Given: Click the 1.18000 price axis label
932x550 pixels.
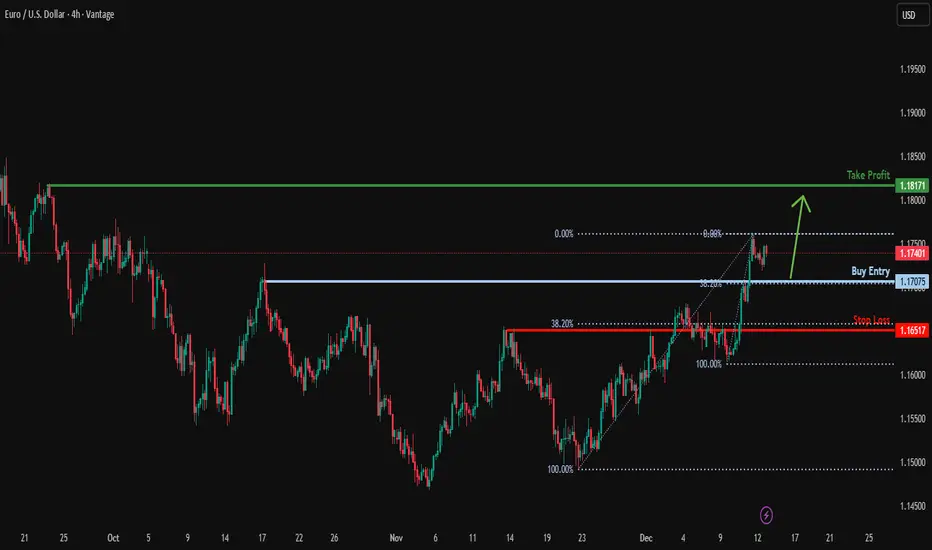Looking at the screenshot, I should pyautogui.click(x=912, y=200).
